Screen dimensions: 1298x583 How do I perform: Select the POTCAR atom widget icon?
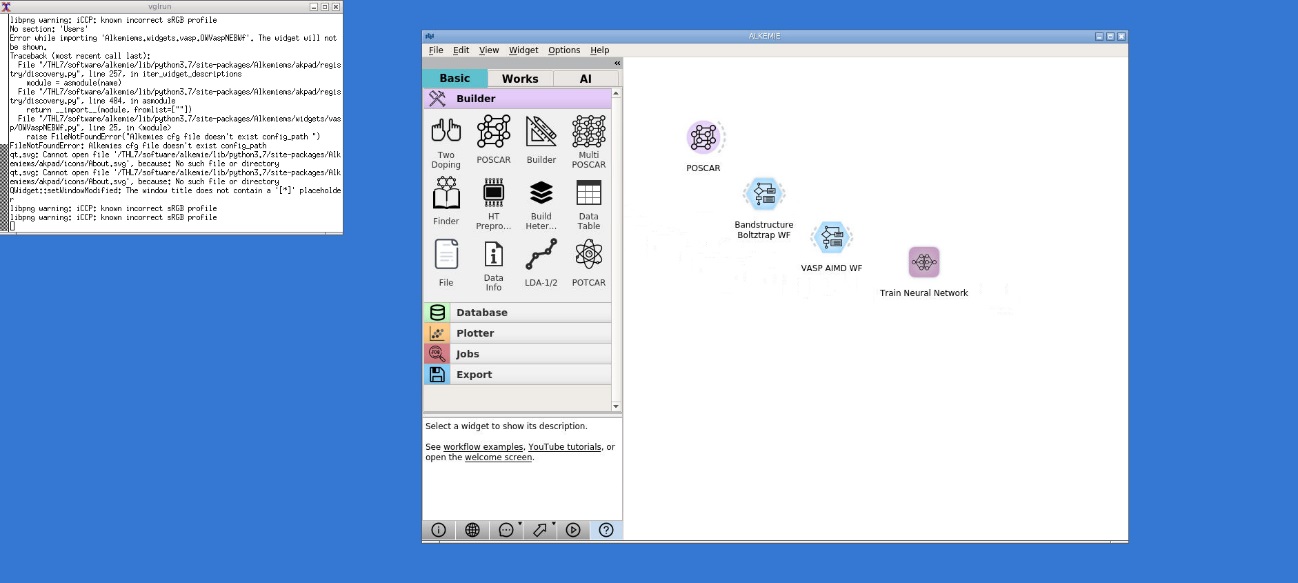coord(589,255)
